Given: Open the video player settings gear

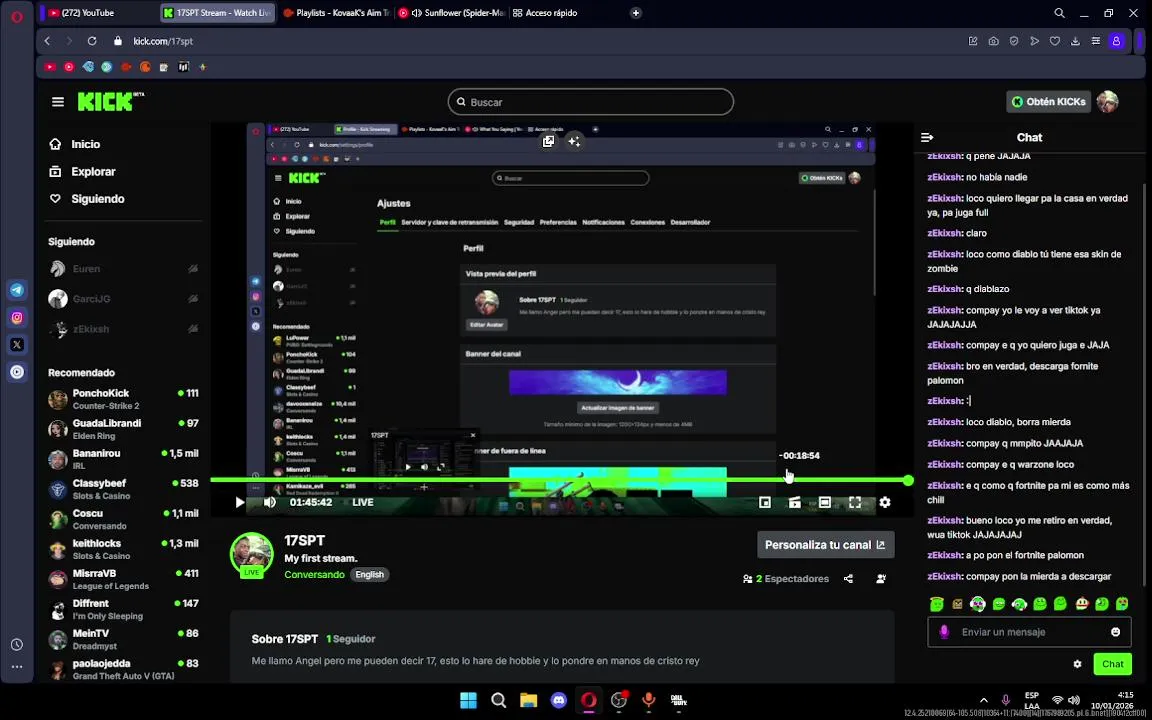Looking at the screenshot, I should click(885, 503).
